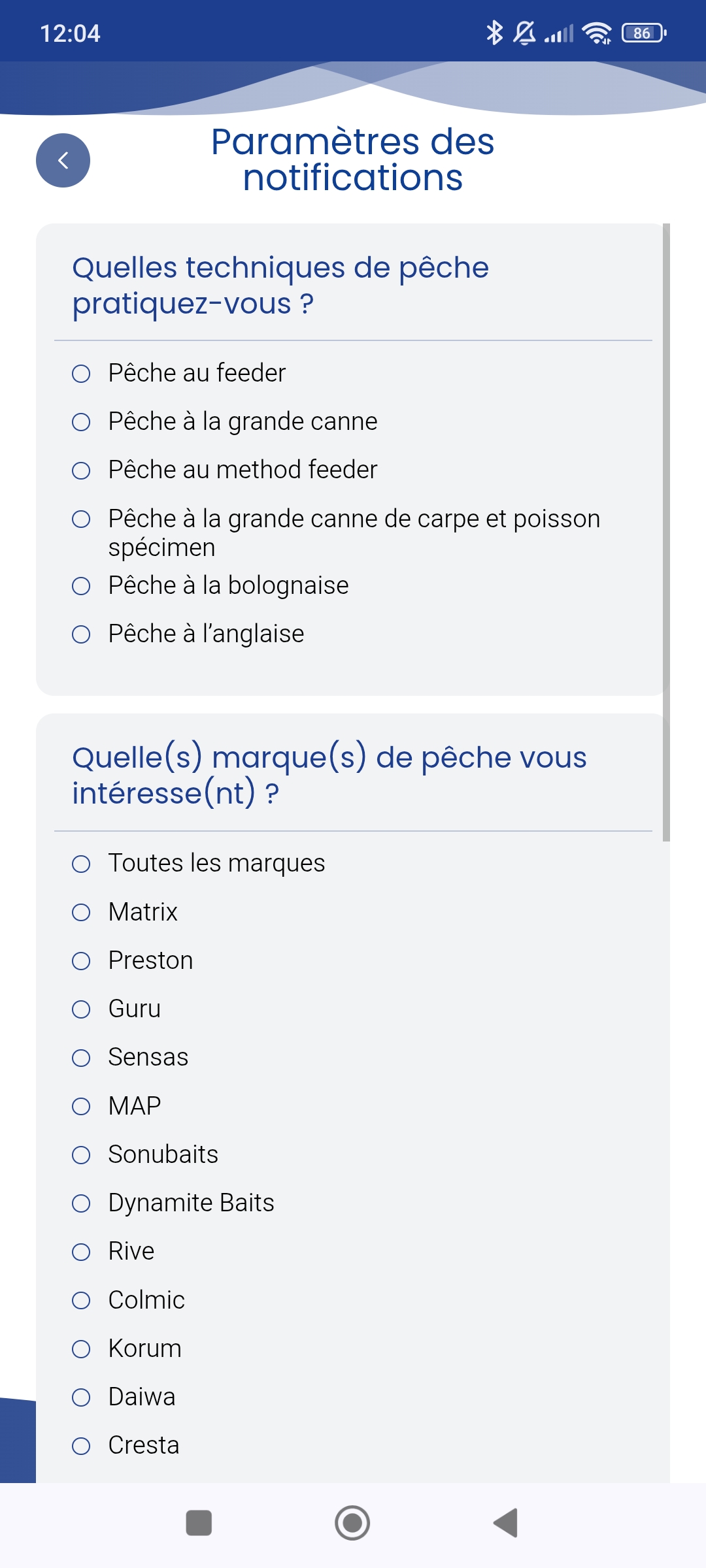The width and height of the screenshot is (706, 1568).
Task: Select the Pêche au feeder option
Action: click(x=81, y=374)
